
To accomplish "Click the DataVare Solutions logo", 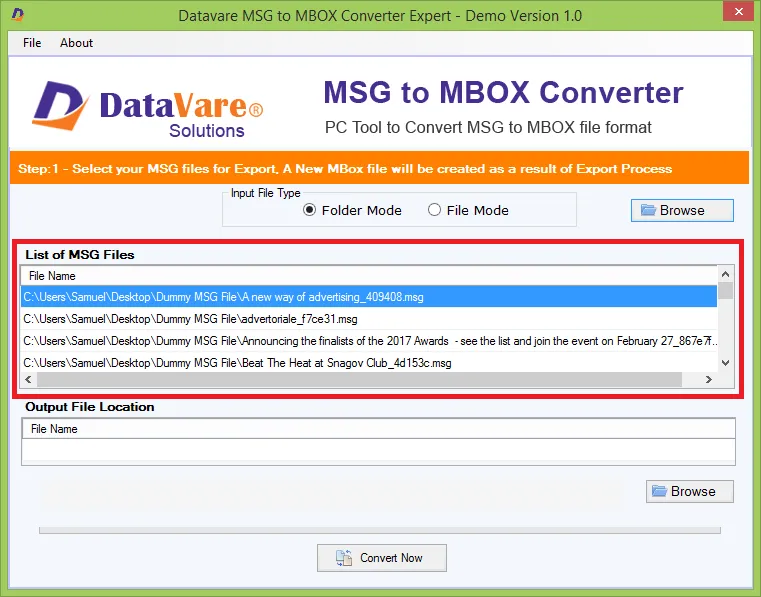I will (148, 109).
